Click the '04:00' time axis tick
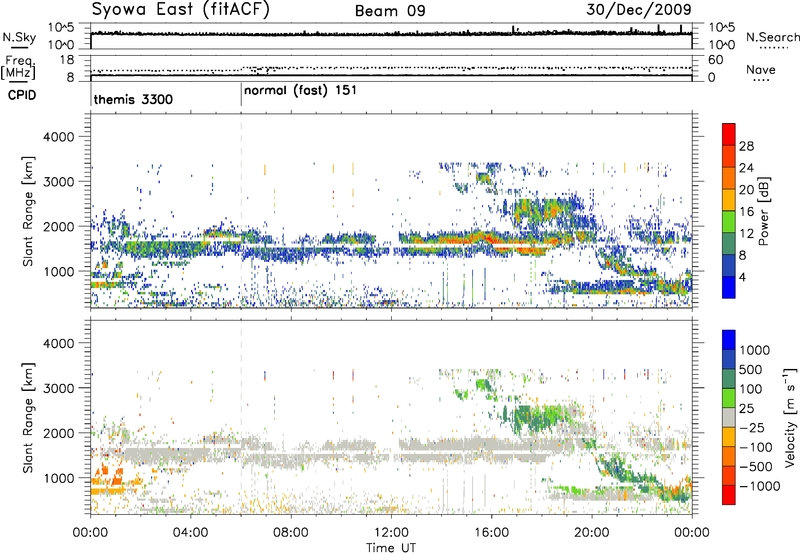The height and width of the screenshot is (554, 800). pos(191,533)
